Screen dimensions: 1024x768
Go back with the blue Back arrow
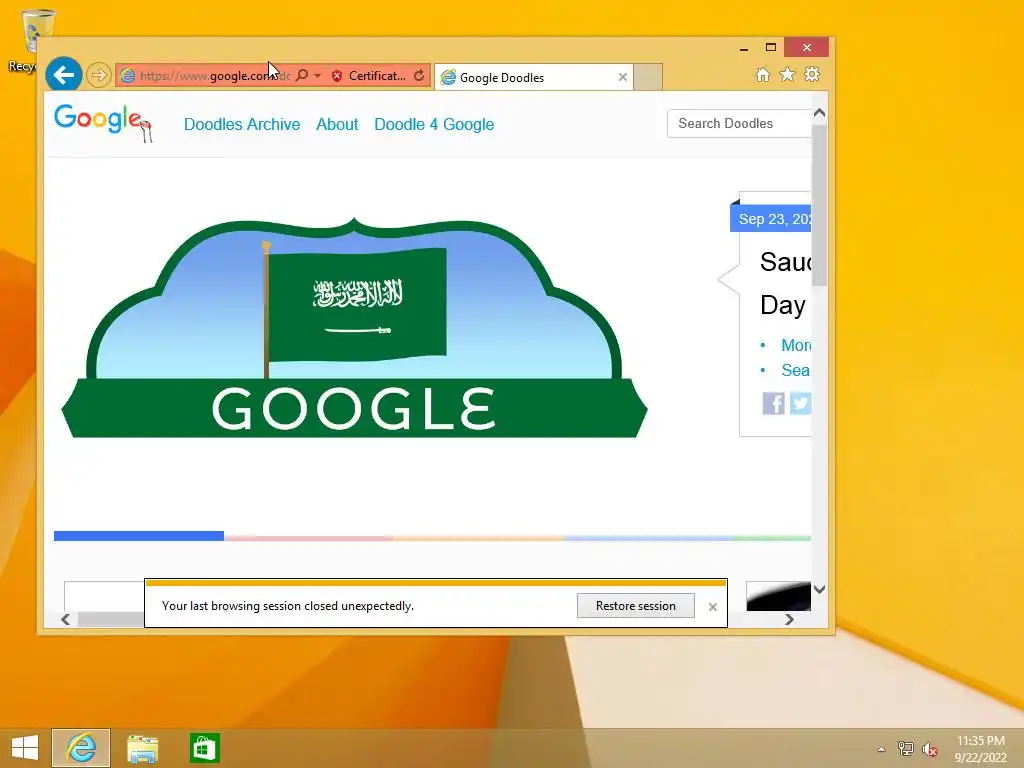point(63,75)
